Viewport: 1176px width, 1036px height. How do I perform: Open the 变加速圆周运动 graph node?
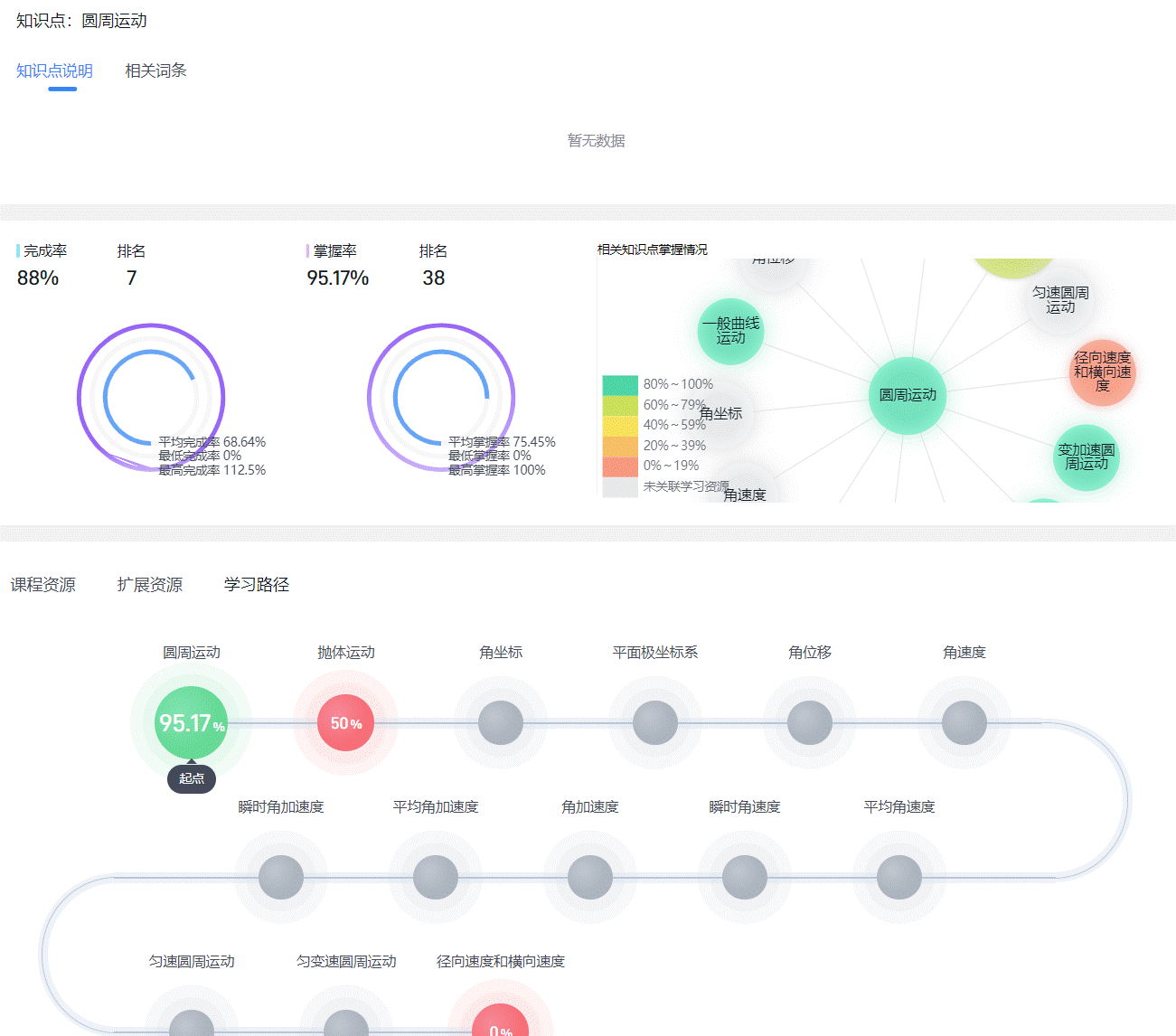[1086, 457]
